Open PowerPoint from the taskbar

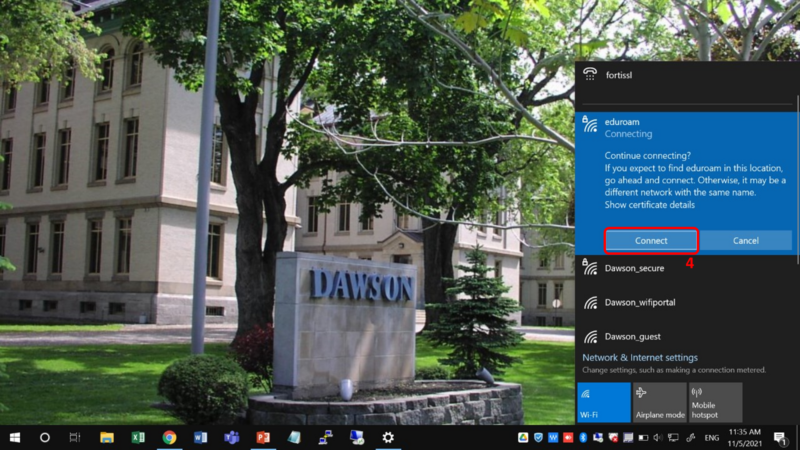(263, 437)
